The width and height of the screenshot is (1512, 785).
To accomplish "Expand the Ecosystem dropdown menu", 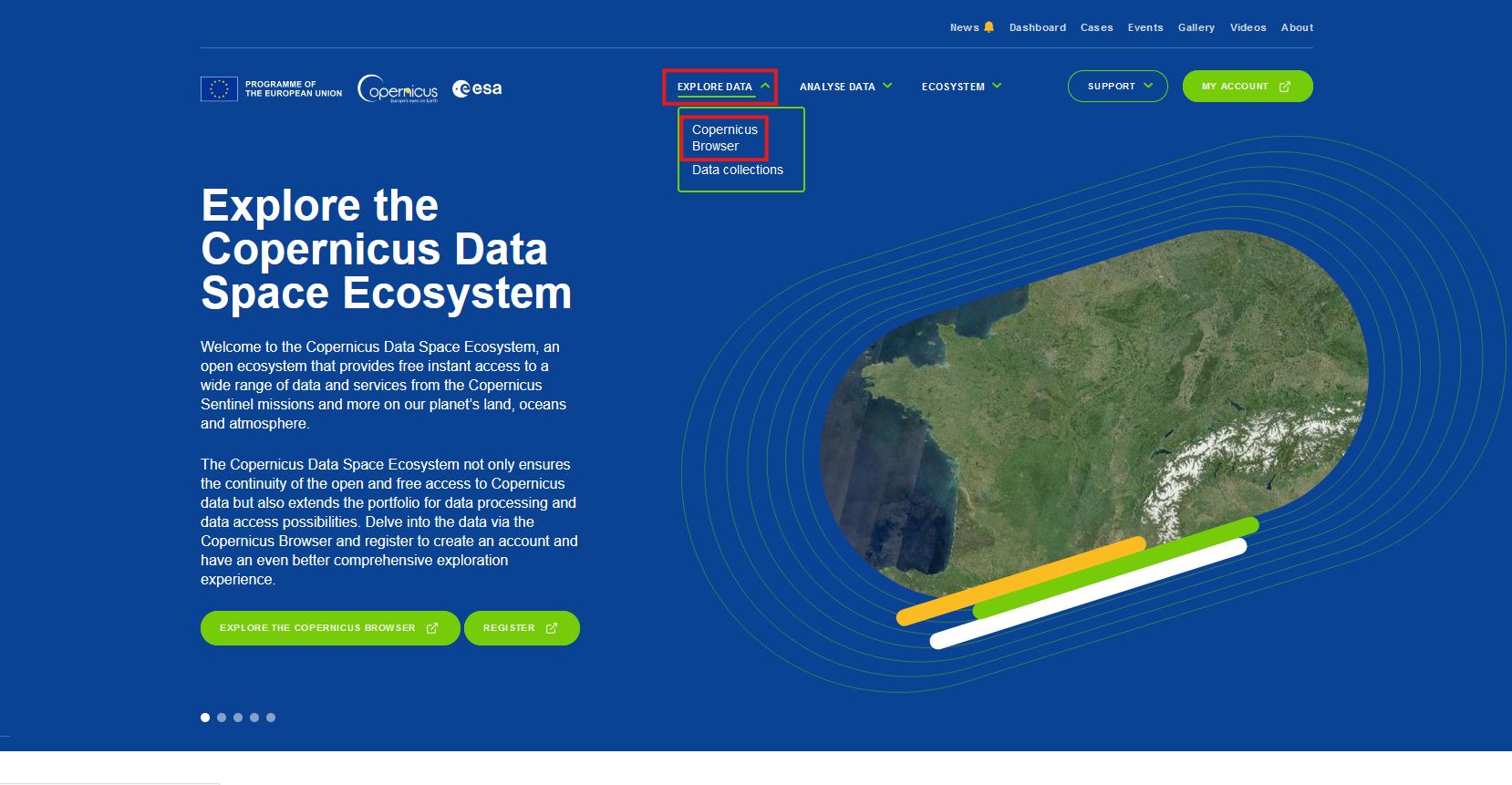I will [960, 87].
